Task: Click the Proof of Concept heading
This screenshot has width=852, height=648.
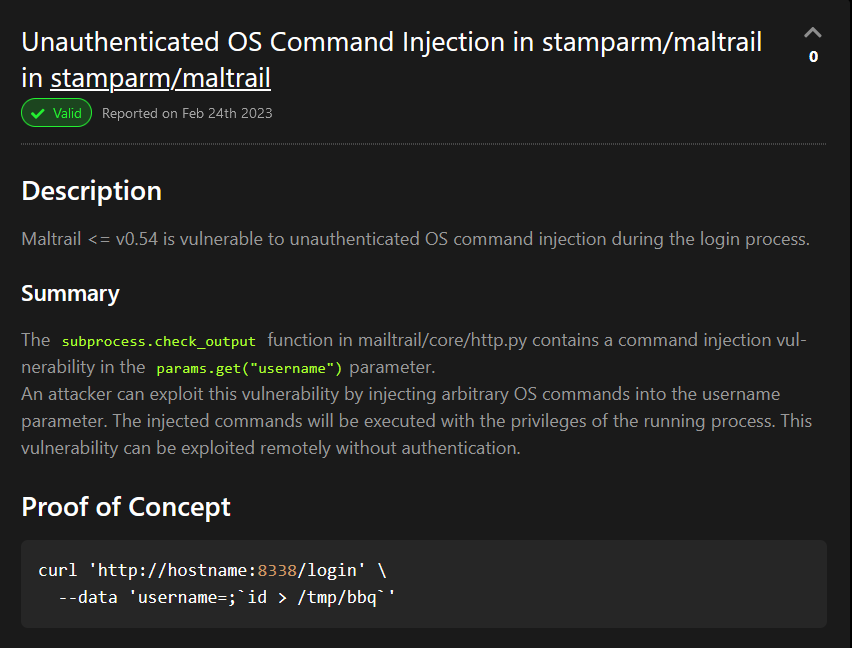Action: pos(126,507)
